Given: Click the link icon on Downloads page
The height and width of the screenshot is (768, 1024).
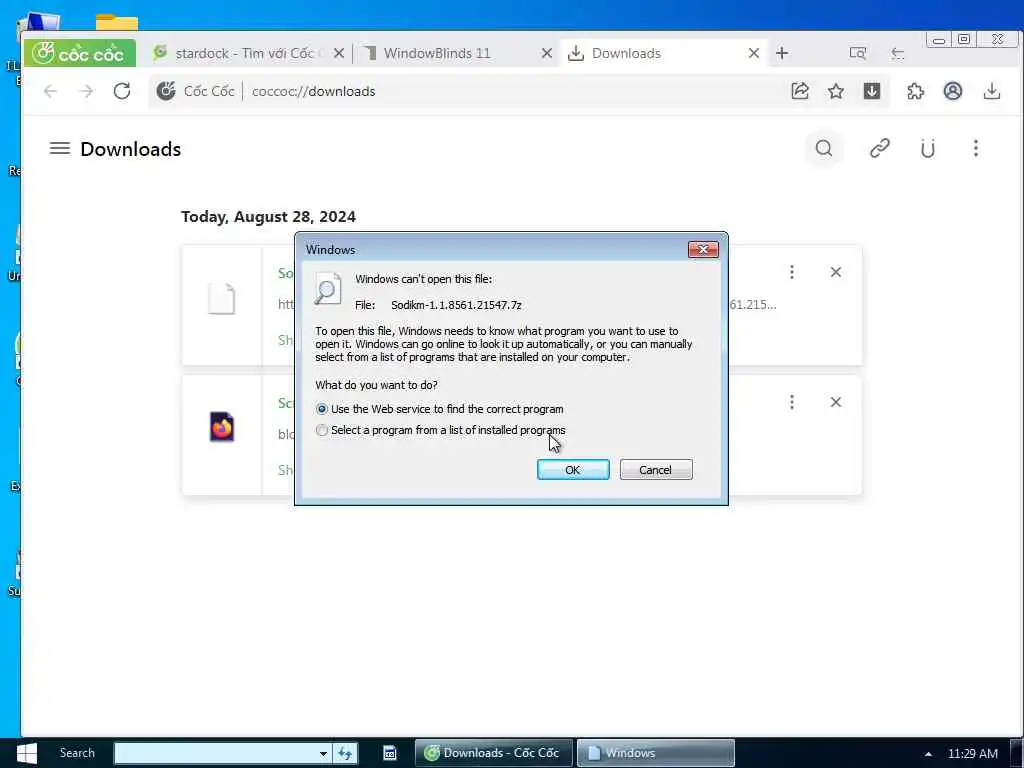Looking at the screenshot, I should [x=880, y=148].
